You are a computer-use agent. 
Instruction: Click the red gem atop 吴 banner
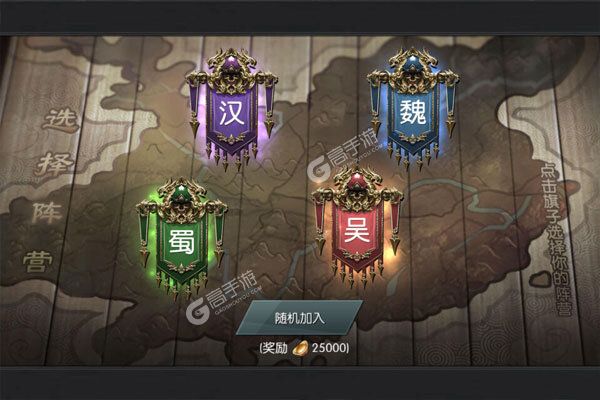(357, 180)
